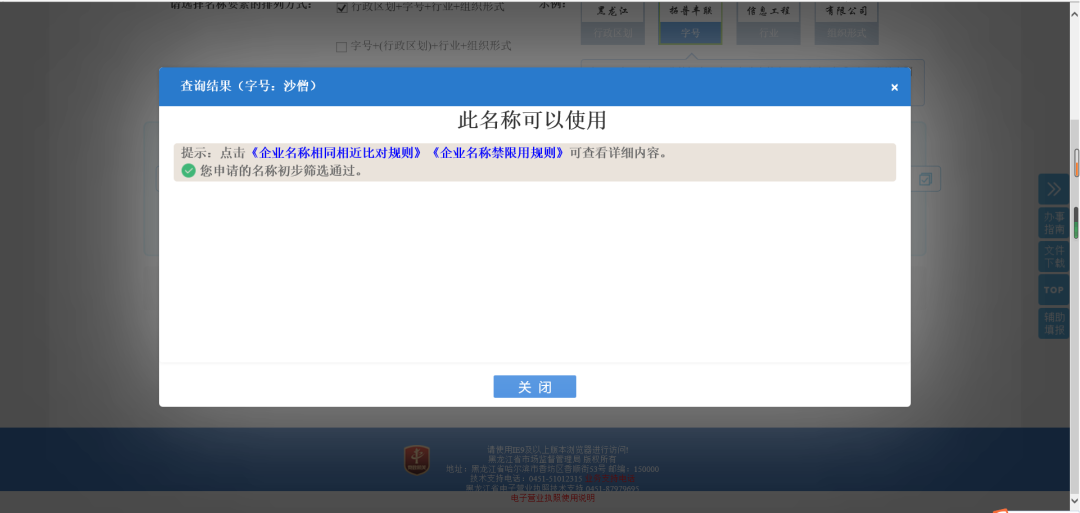The height and width of the screenshot is (513, 1080).
Task: Click text 您申请的名称初步筛选通过。
Action: pyautogui.click(x=281, y=171)
